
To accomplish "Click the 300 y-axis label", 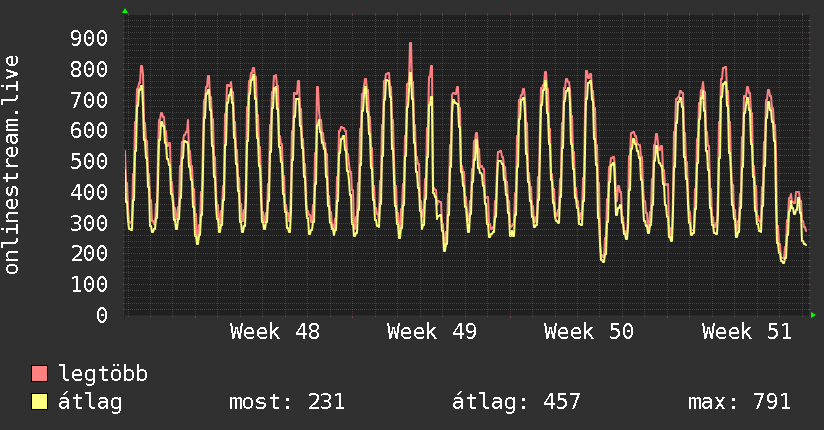I will (89, 223).
